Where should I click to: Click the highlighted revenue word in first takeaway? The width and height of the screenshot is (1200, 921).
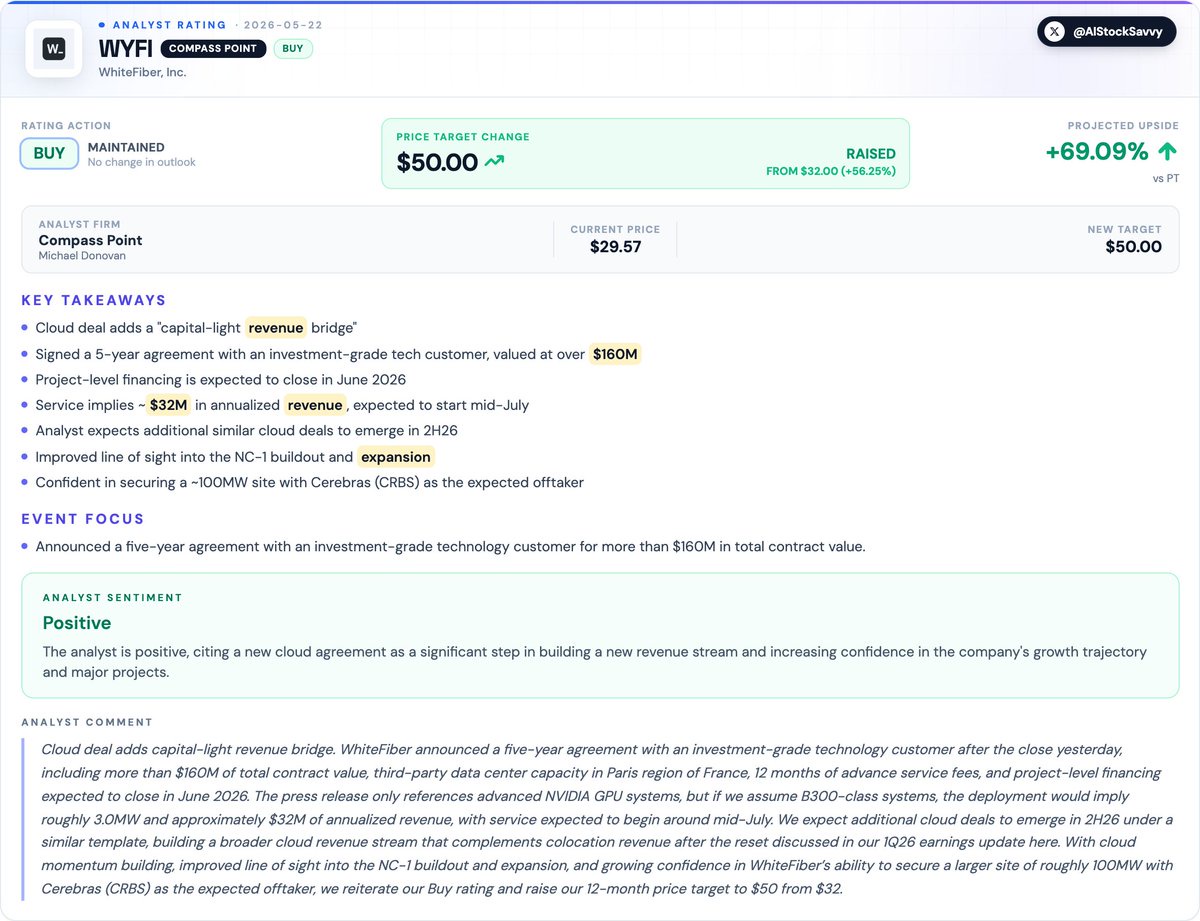point(276,328)
